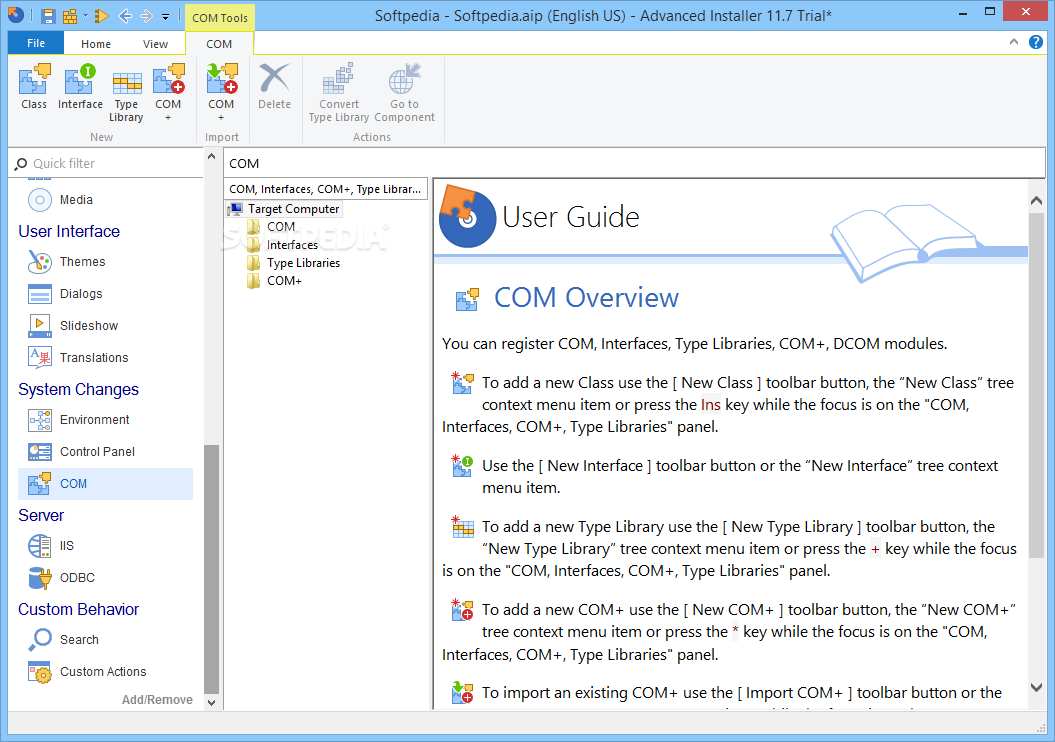The image size is (1055, 742).
Task: Click the New Class ribbon icon
Action: coord(34,80)
